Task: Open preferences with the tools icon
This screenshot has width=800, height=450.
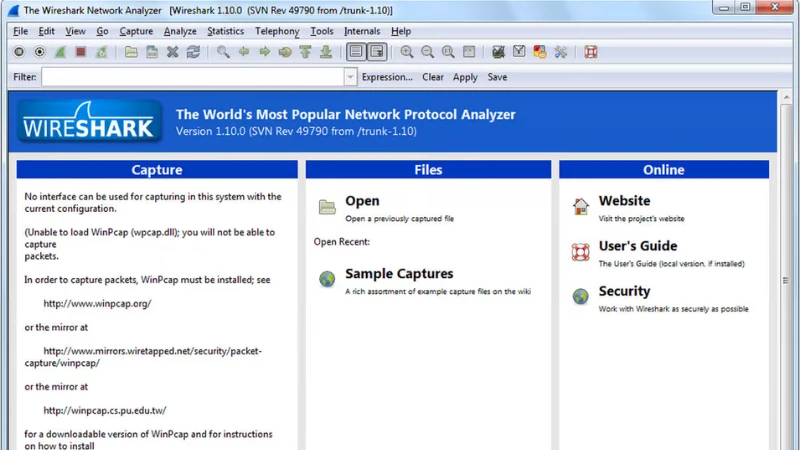Action: click(561, 52)
